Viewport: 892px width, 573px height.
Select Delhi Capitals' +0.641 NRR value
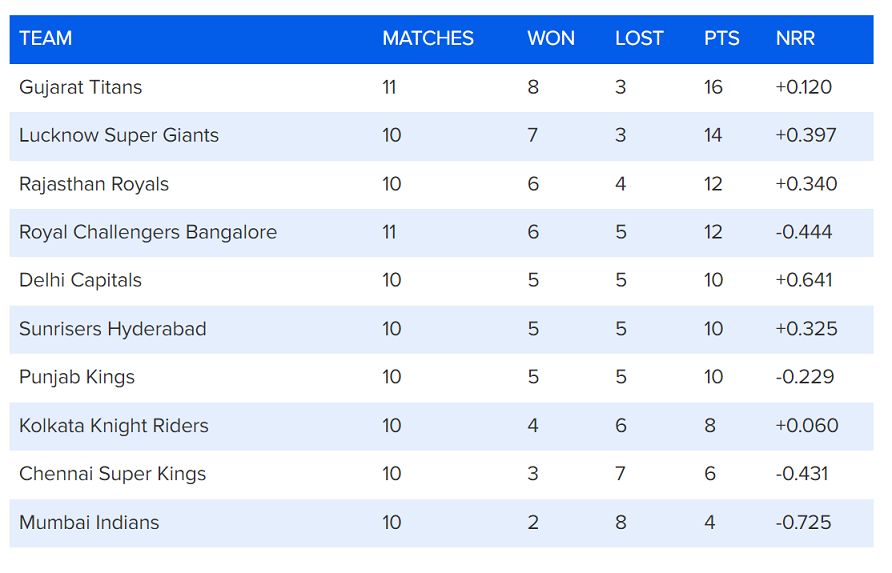point(803,280)
